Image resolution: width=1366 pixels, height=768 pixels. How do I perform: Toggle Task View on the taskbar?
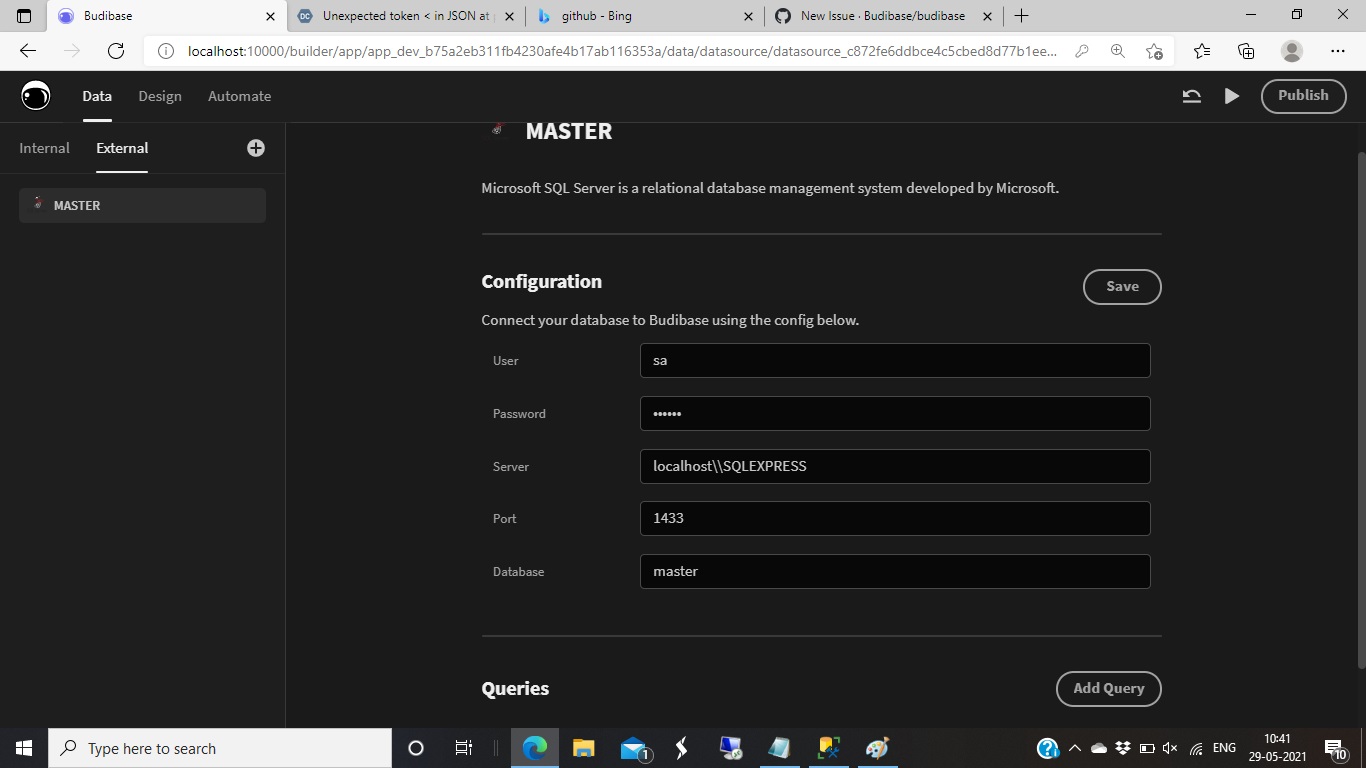pyautogui.click(x=462, y=748)
